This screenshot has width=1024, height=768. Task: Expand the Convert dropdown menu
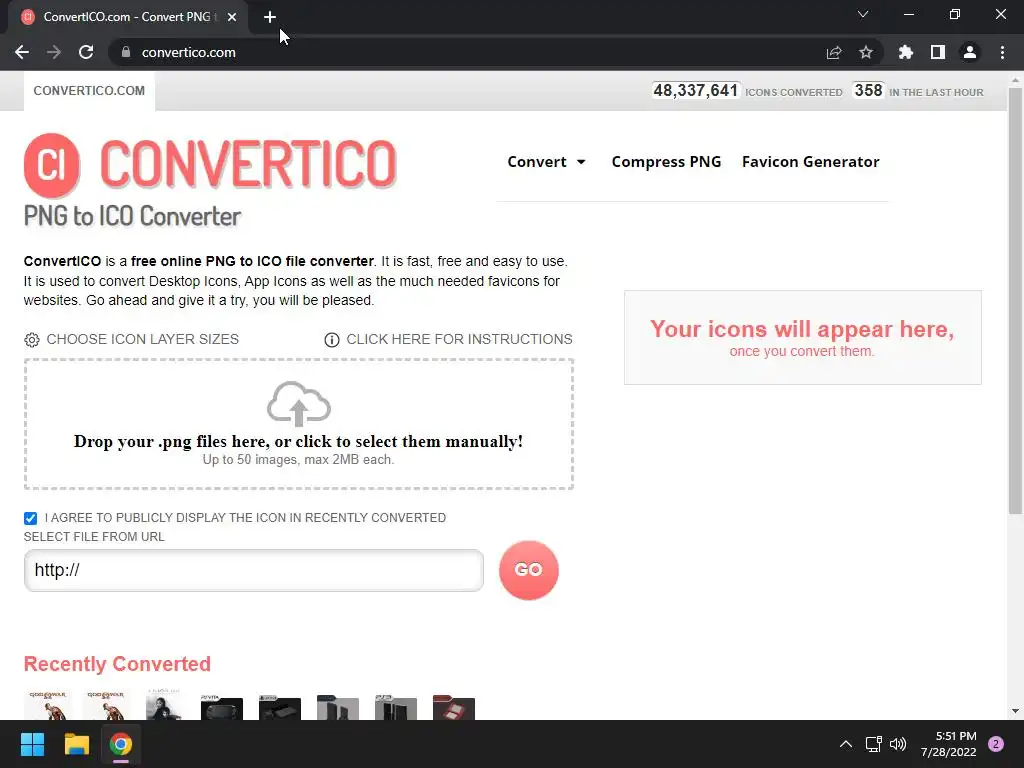click(547, 161)
